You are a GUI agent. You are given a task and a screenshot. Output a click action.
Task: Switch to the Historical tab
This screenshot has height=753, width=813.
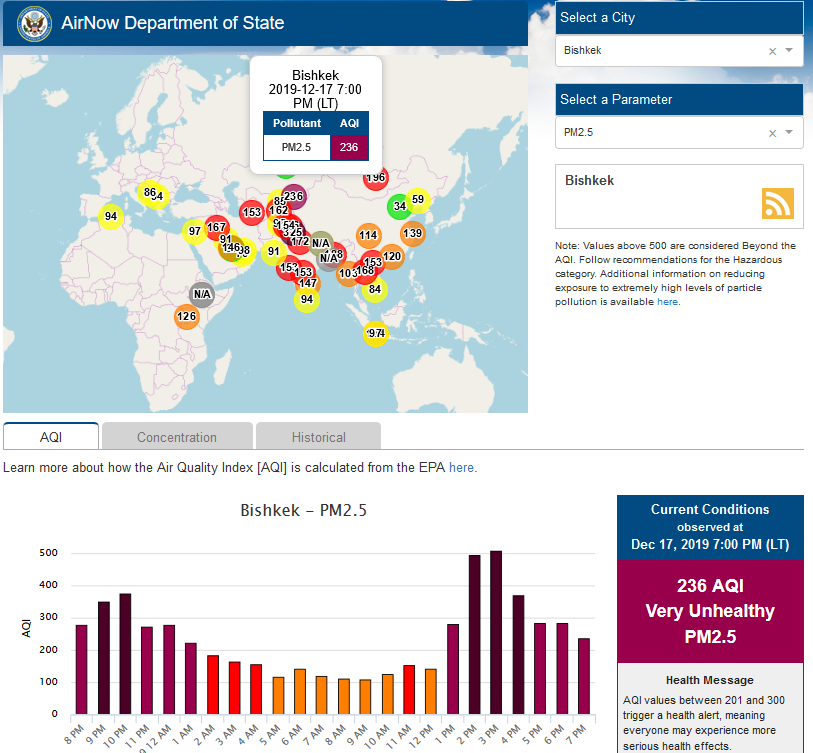click(318, 437)
